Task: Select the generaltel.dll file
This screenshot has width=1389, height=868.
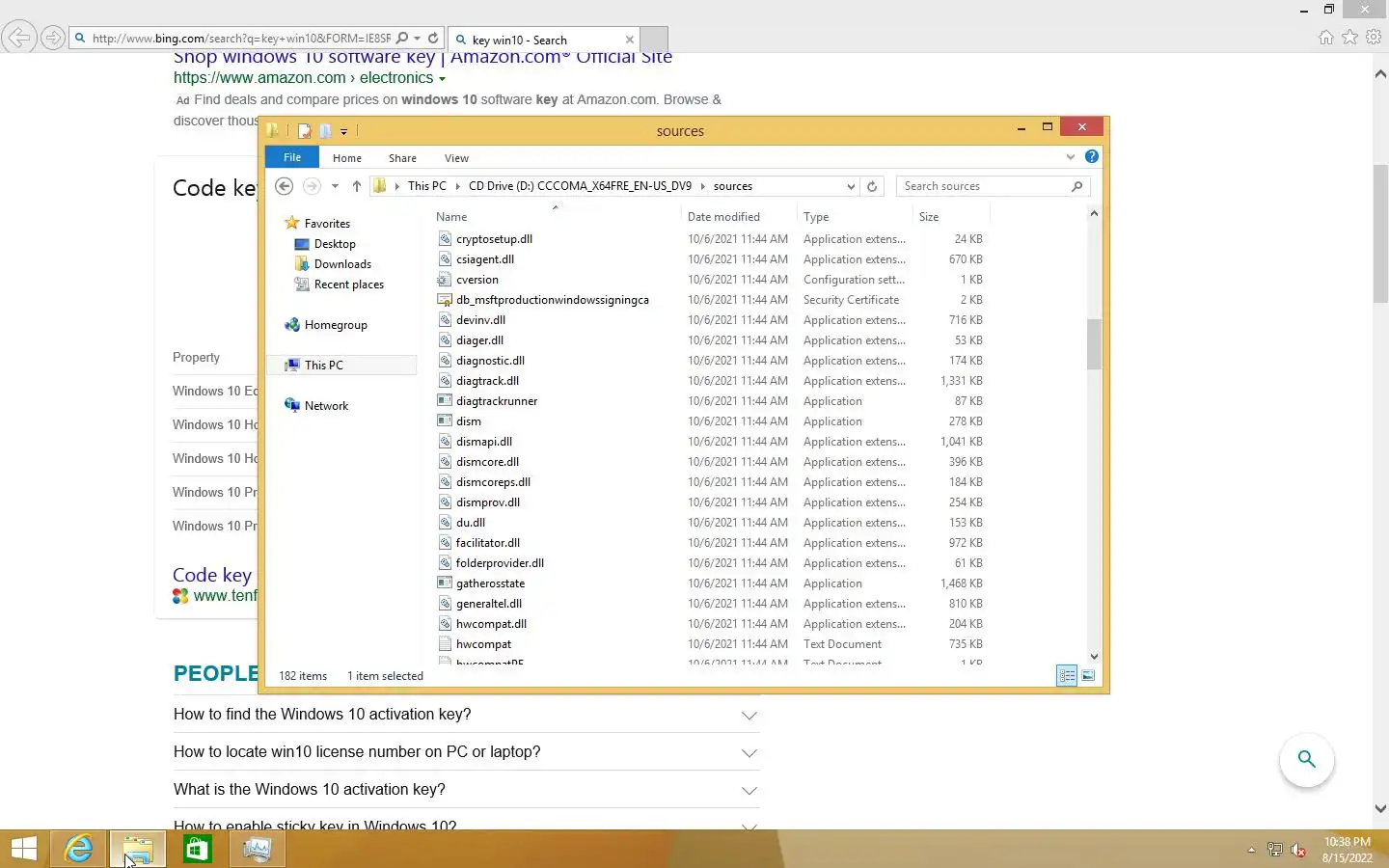Action: [489, 604]
